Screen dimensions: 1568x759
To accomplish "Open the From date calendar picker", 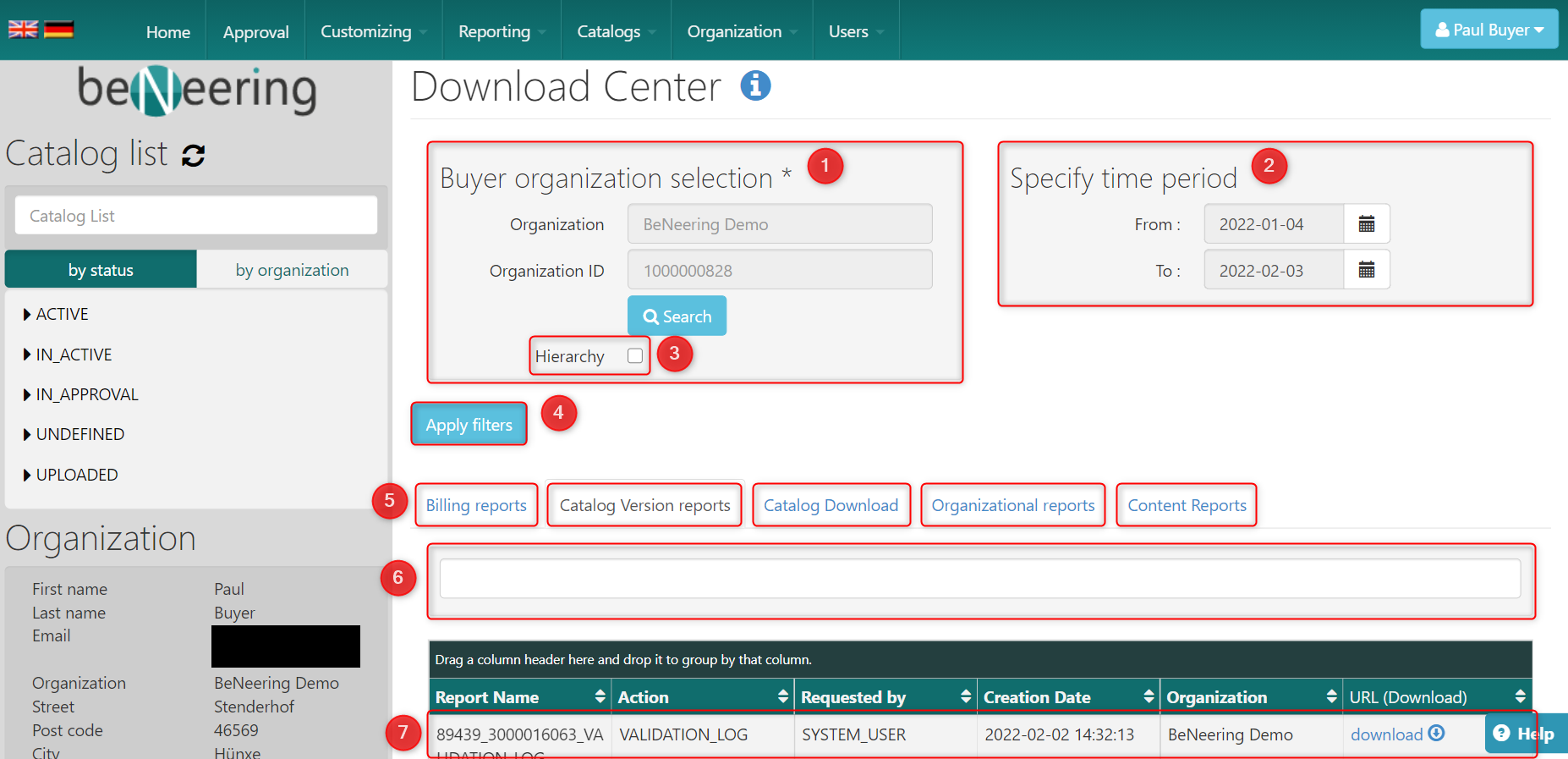I will [x=1366, y=224].
